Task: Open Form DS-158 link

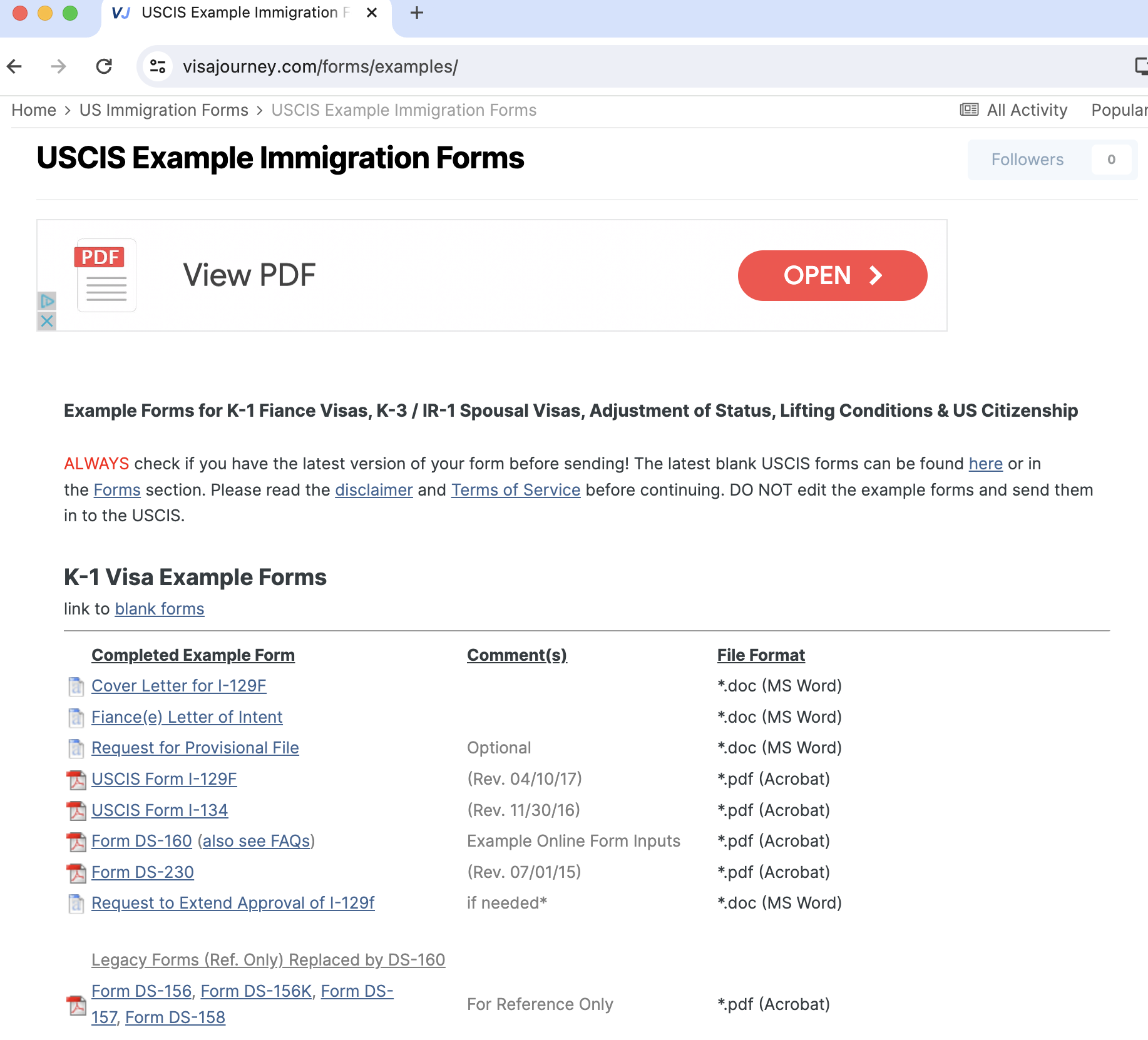Action: point(175,1017)
